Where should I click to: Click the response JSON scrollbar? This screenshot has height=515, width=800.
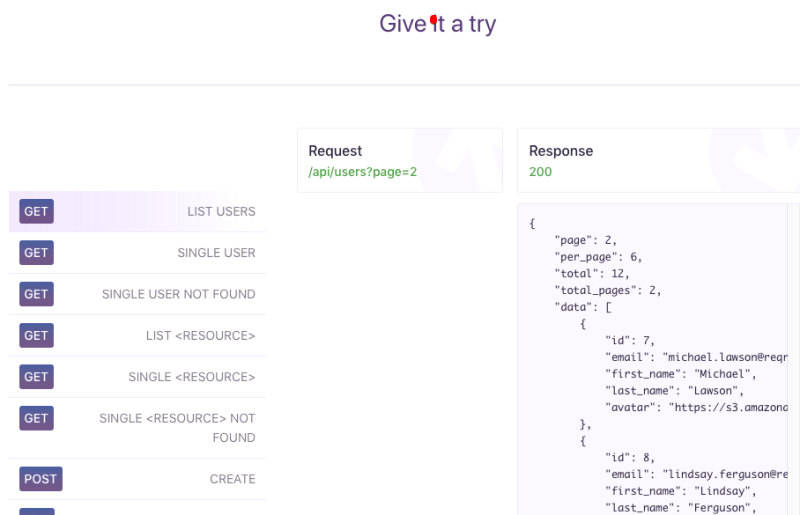coord(793,359)
